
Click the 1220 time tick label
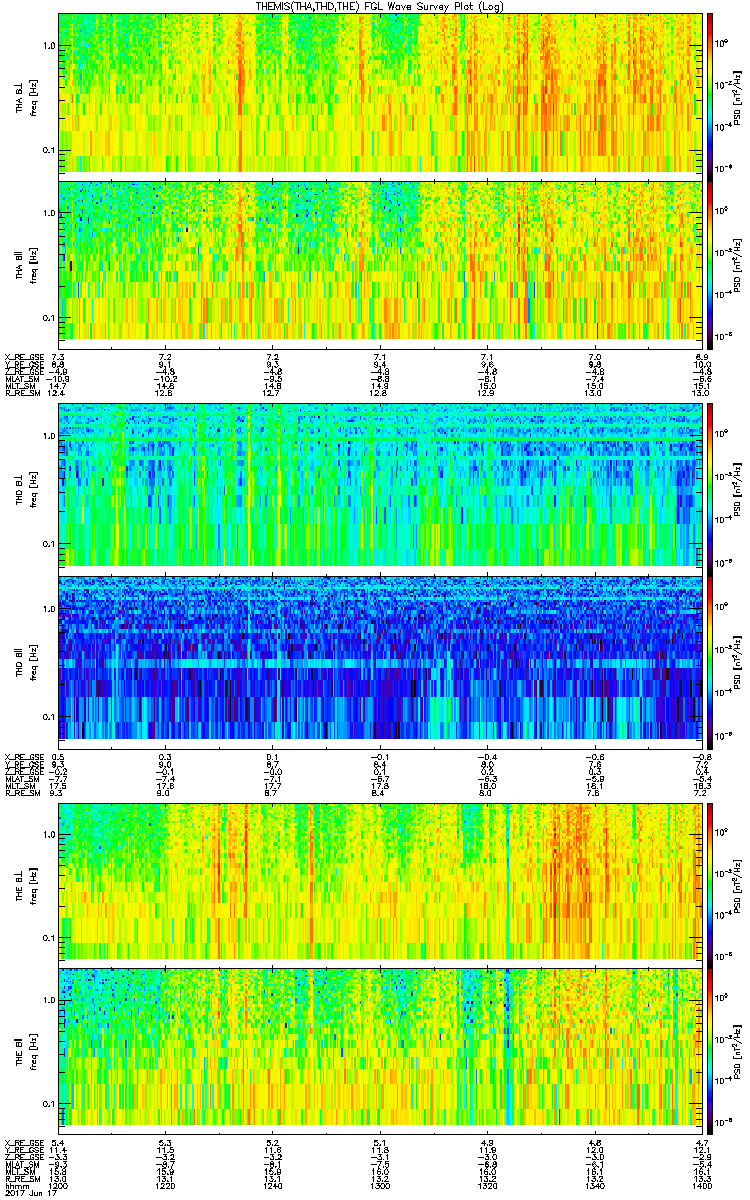(x=166, y=1187)
